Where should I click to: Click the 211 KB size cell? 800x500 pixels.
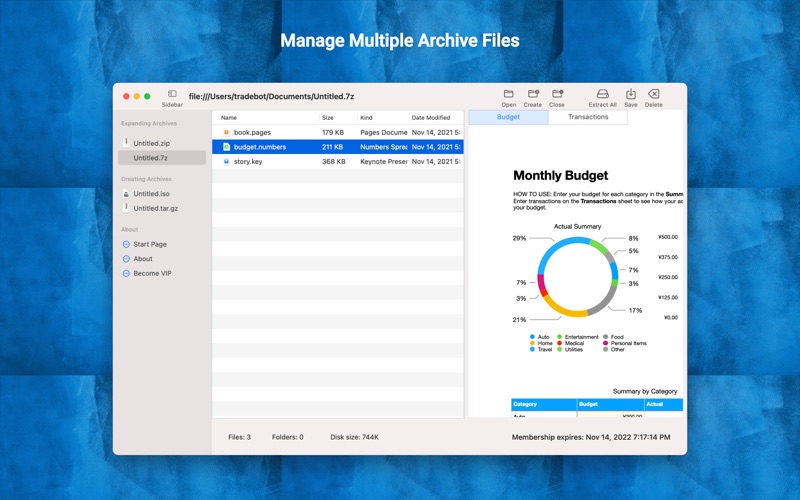332,147
